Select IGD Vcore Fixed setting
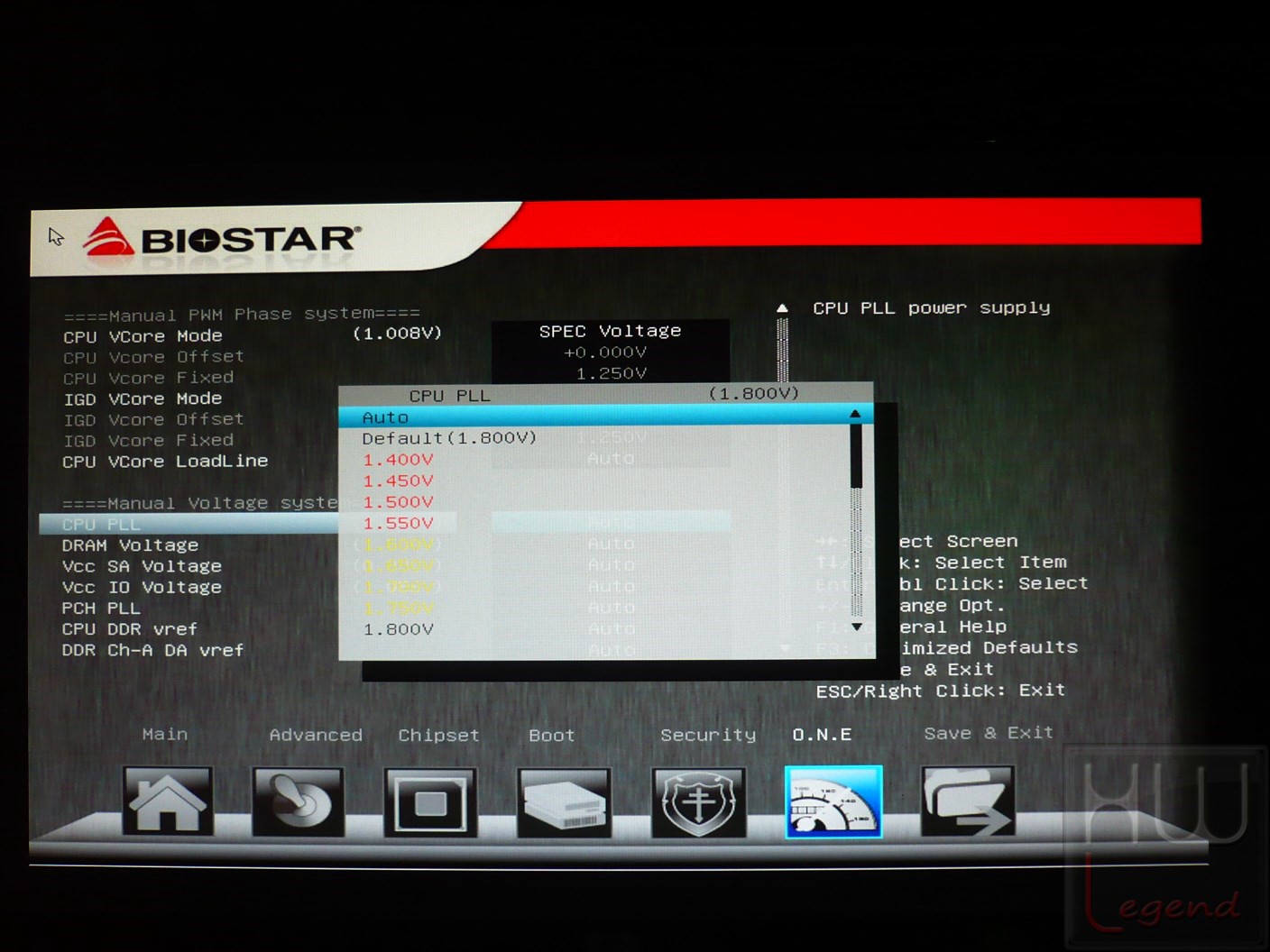The height and width of the screenshot is (952, 1270). tap(148, 441)
